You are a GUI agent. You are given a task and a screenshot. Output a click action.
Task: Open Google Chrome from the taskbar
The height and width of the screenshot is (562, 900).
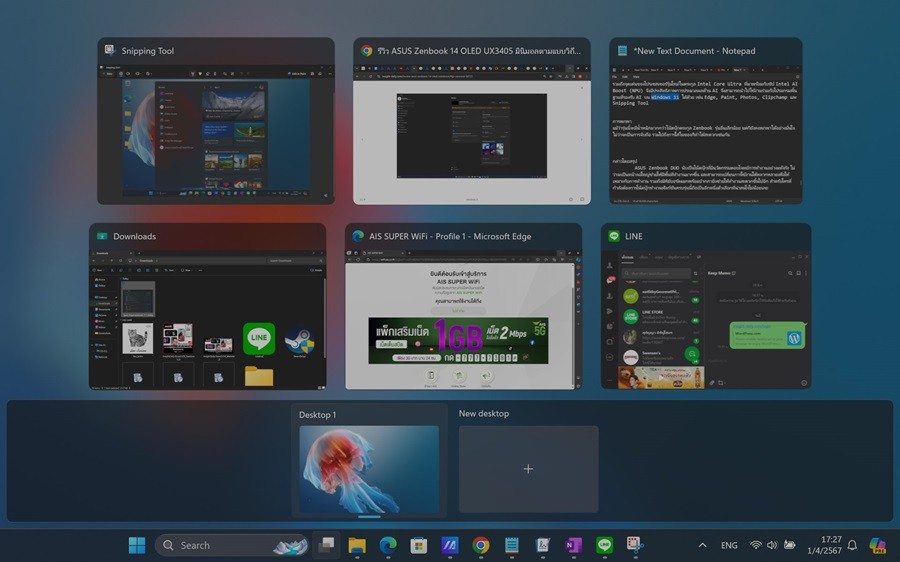[481, 545]
